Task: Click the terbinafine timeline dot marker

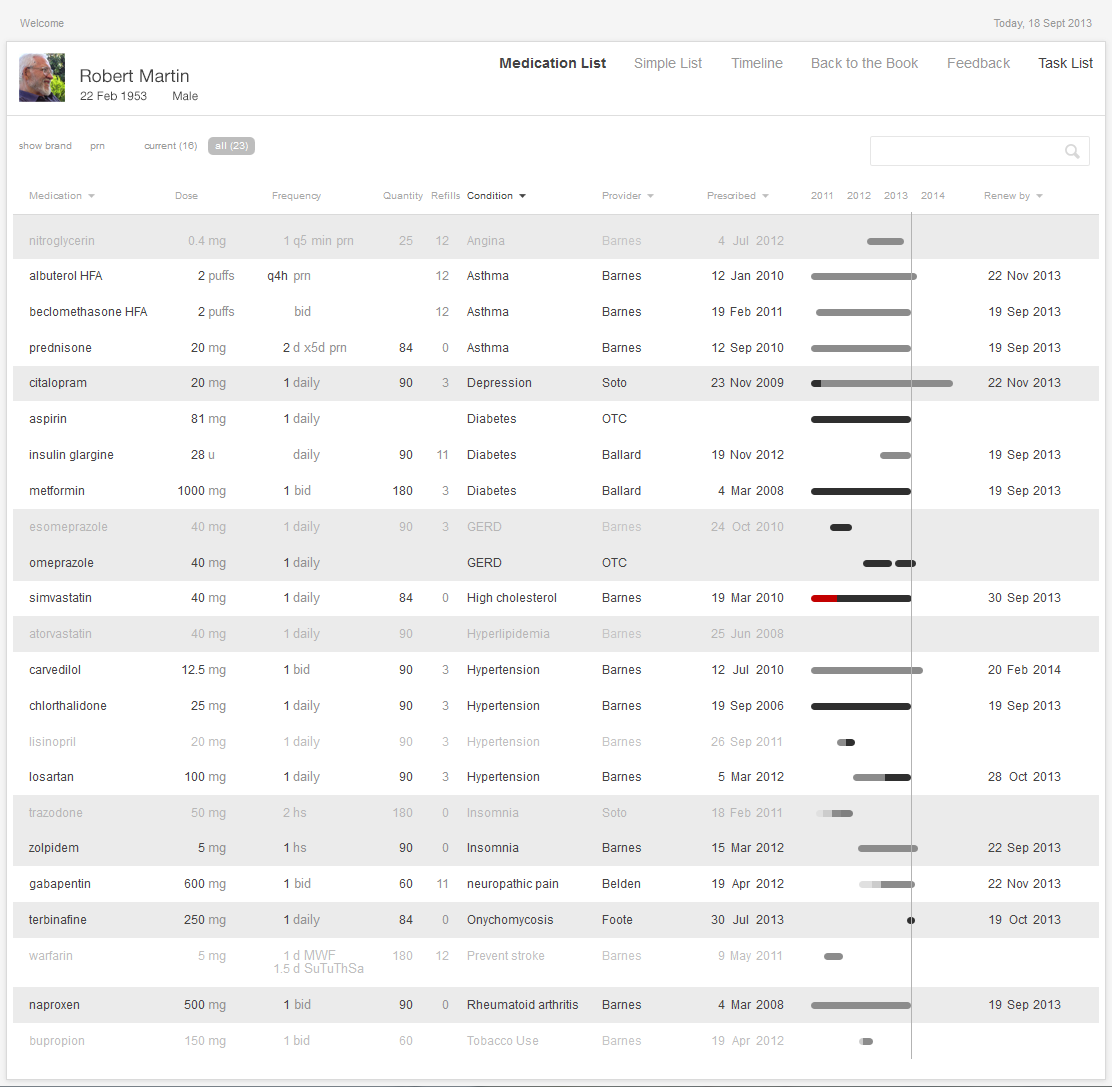Action: (911, 920)
